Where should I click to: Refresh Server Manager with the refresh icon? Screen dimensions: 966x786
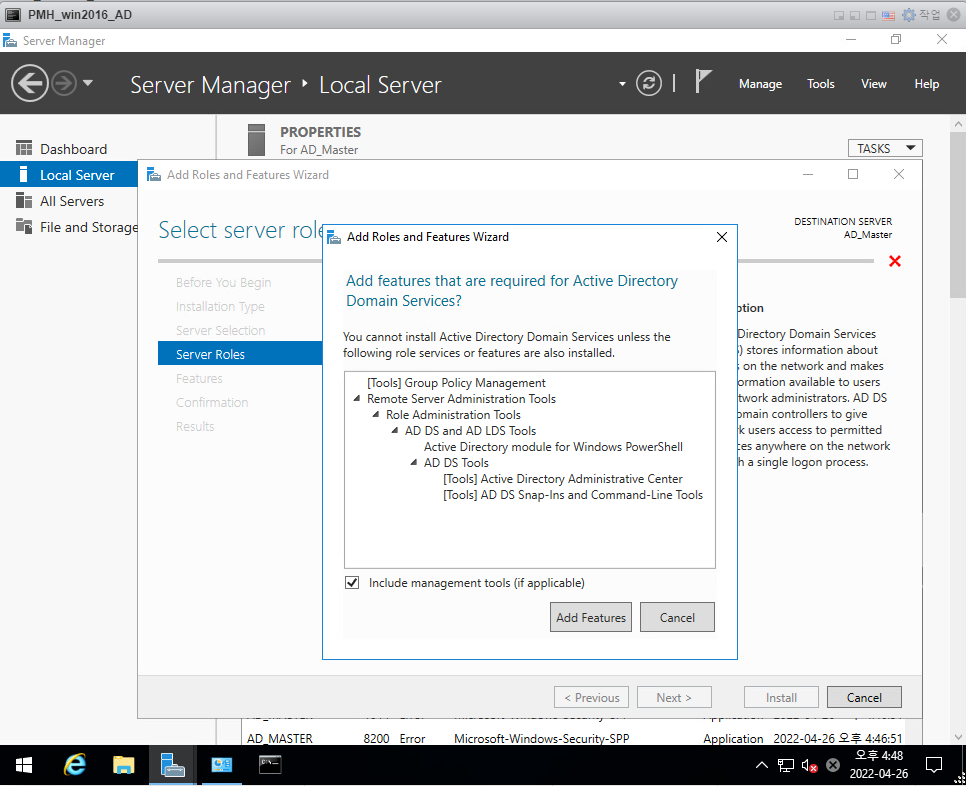649,83
